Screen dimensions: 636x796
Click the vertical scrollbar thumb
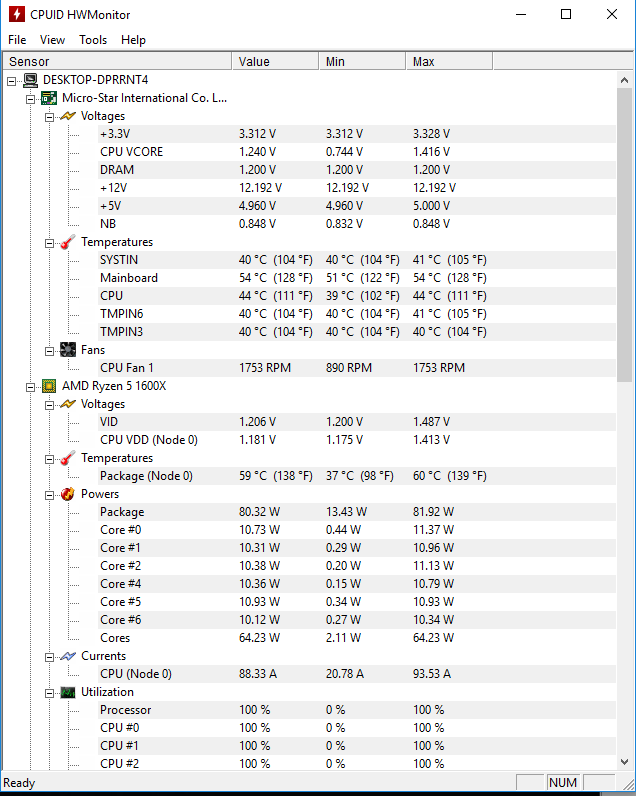624,235
